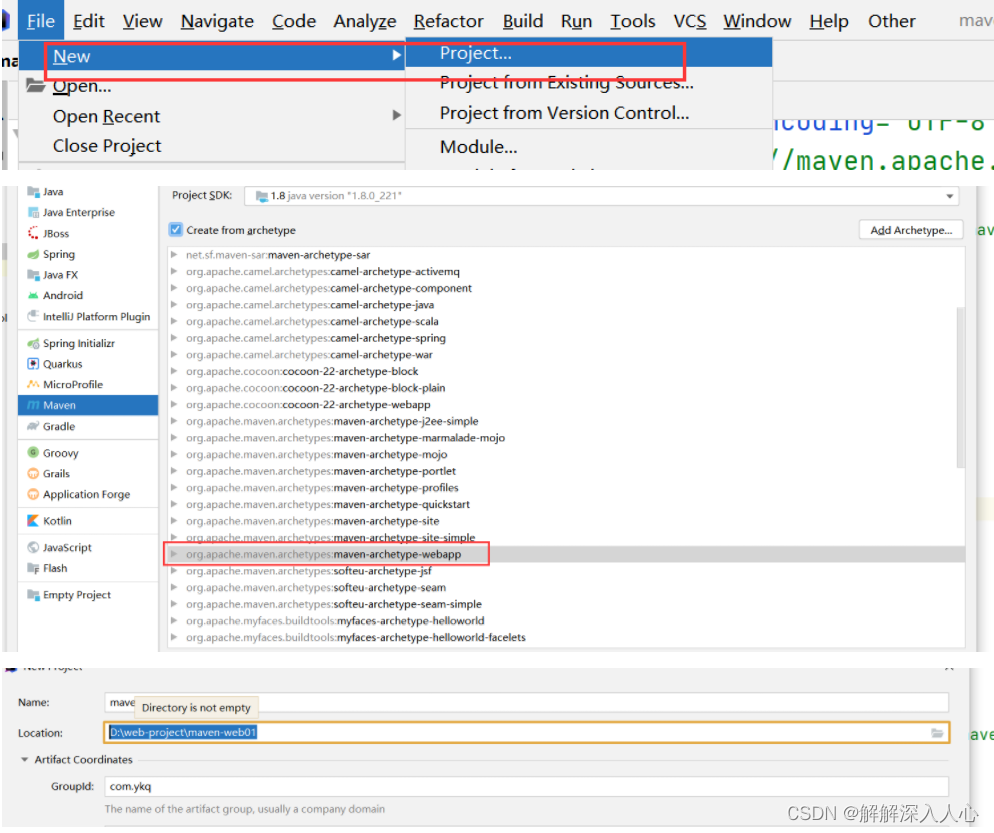This screenshot has width=994, height=833.
Task: Expand net.sf.maven-sar archetype arrow
Action: (174, 255)
